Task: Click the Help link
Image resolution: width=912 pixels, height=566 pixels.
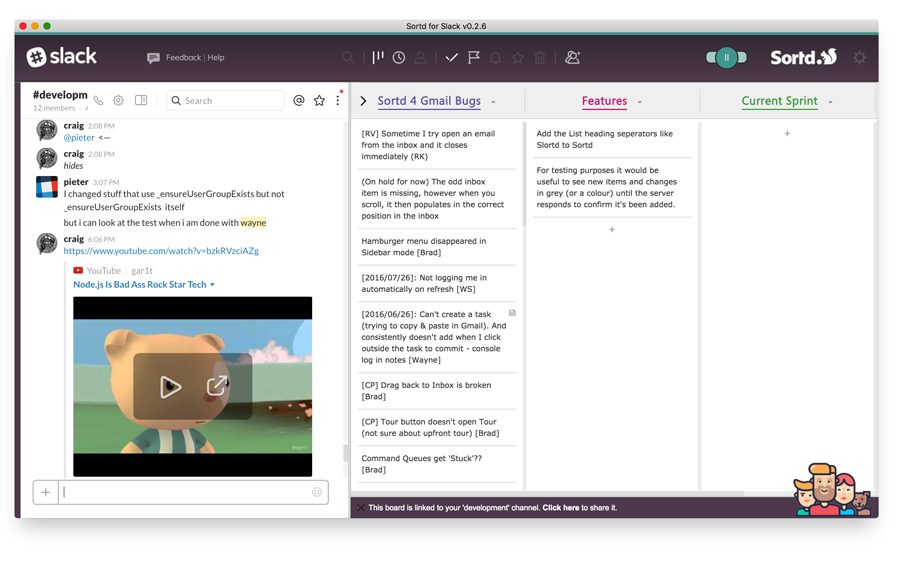Action: [x=216, y=58]
